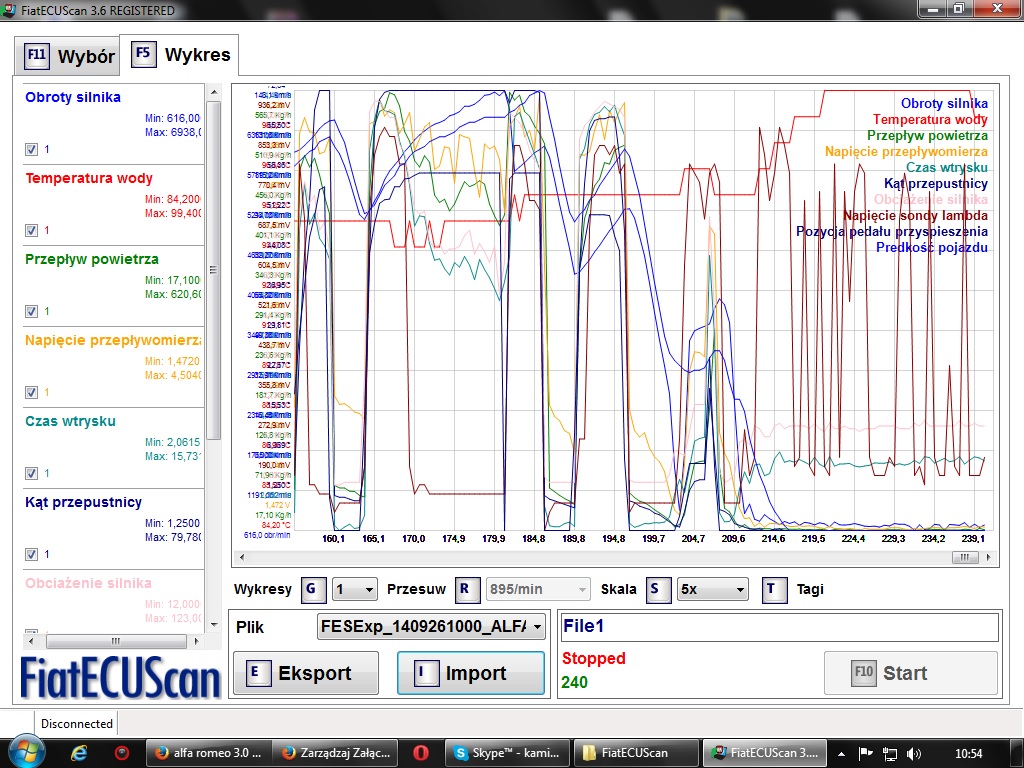1024x768 pixels.
Task: Click the chart's horizontal scrollbar thumb
Action: 965,559
